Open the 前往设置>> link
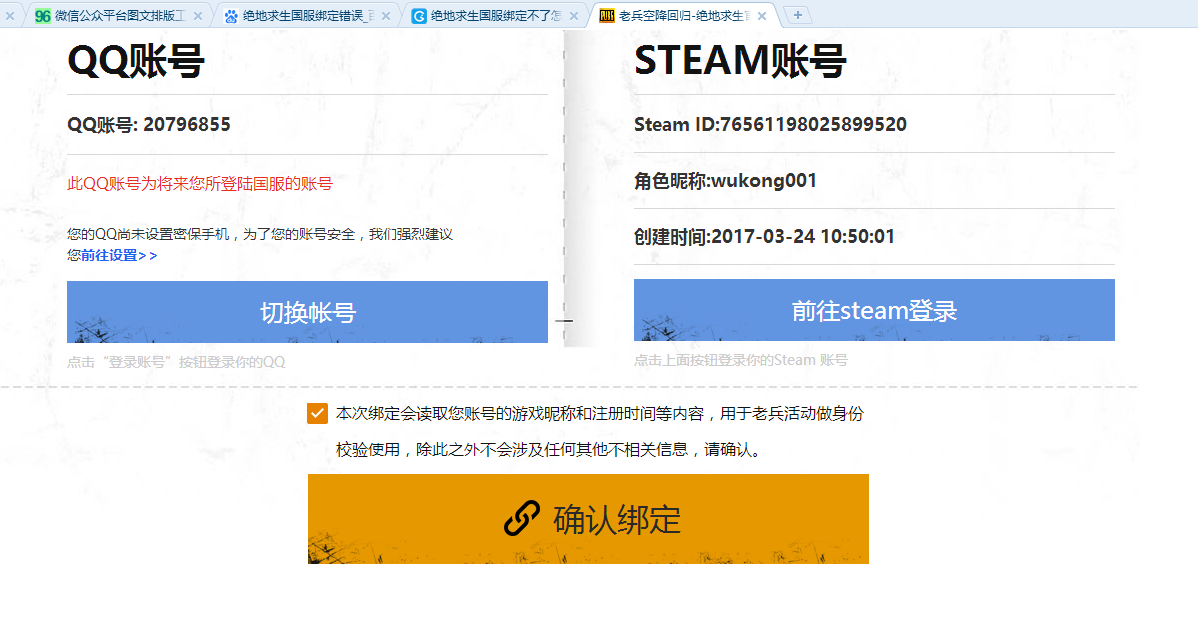Screen dimensions: 1198x625 [119, 255]
